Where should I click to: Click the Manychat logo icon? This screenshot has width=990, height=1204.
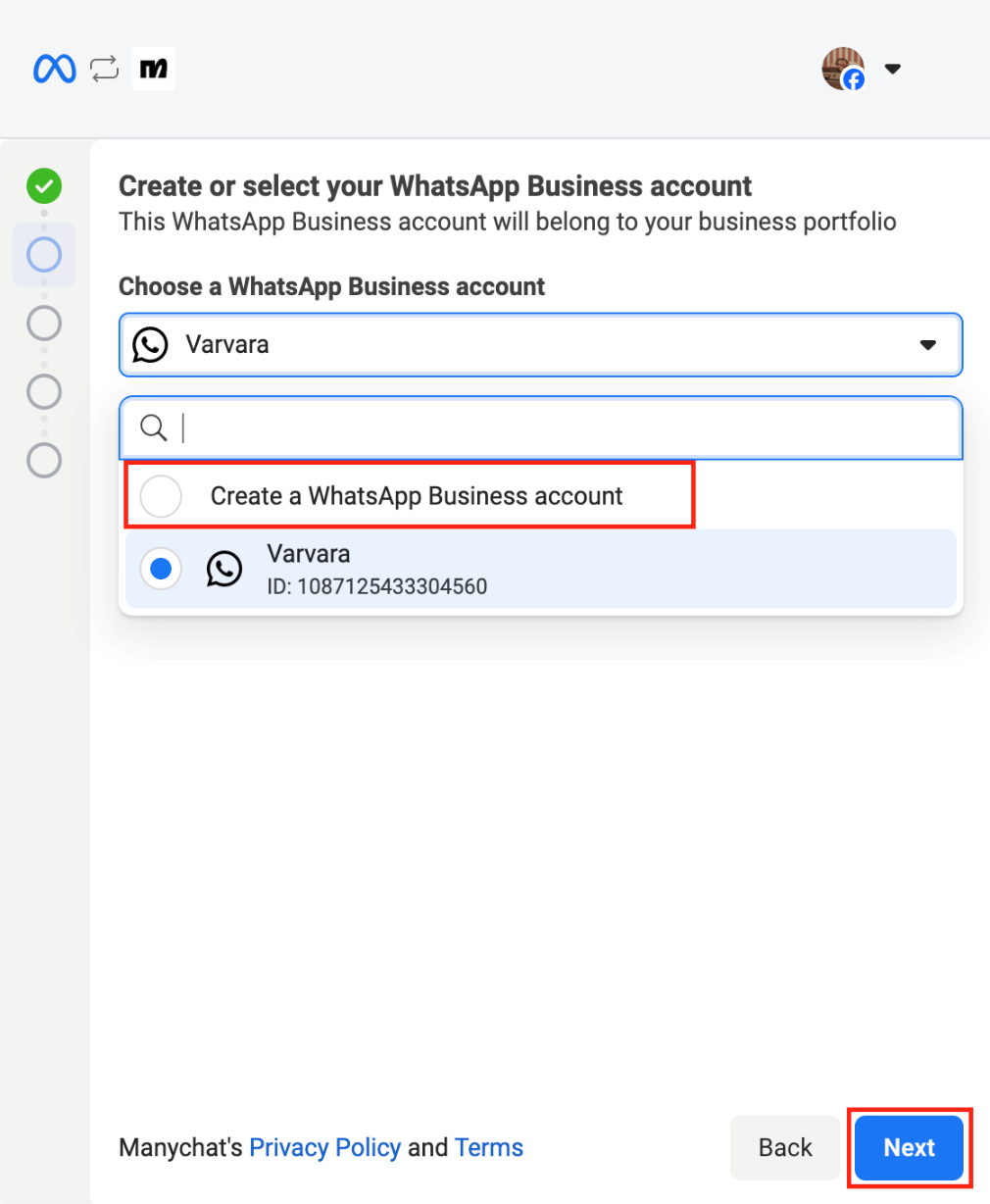pos(154,69)
